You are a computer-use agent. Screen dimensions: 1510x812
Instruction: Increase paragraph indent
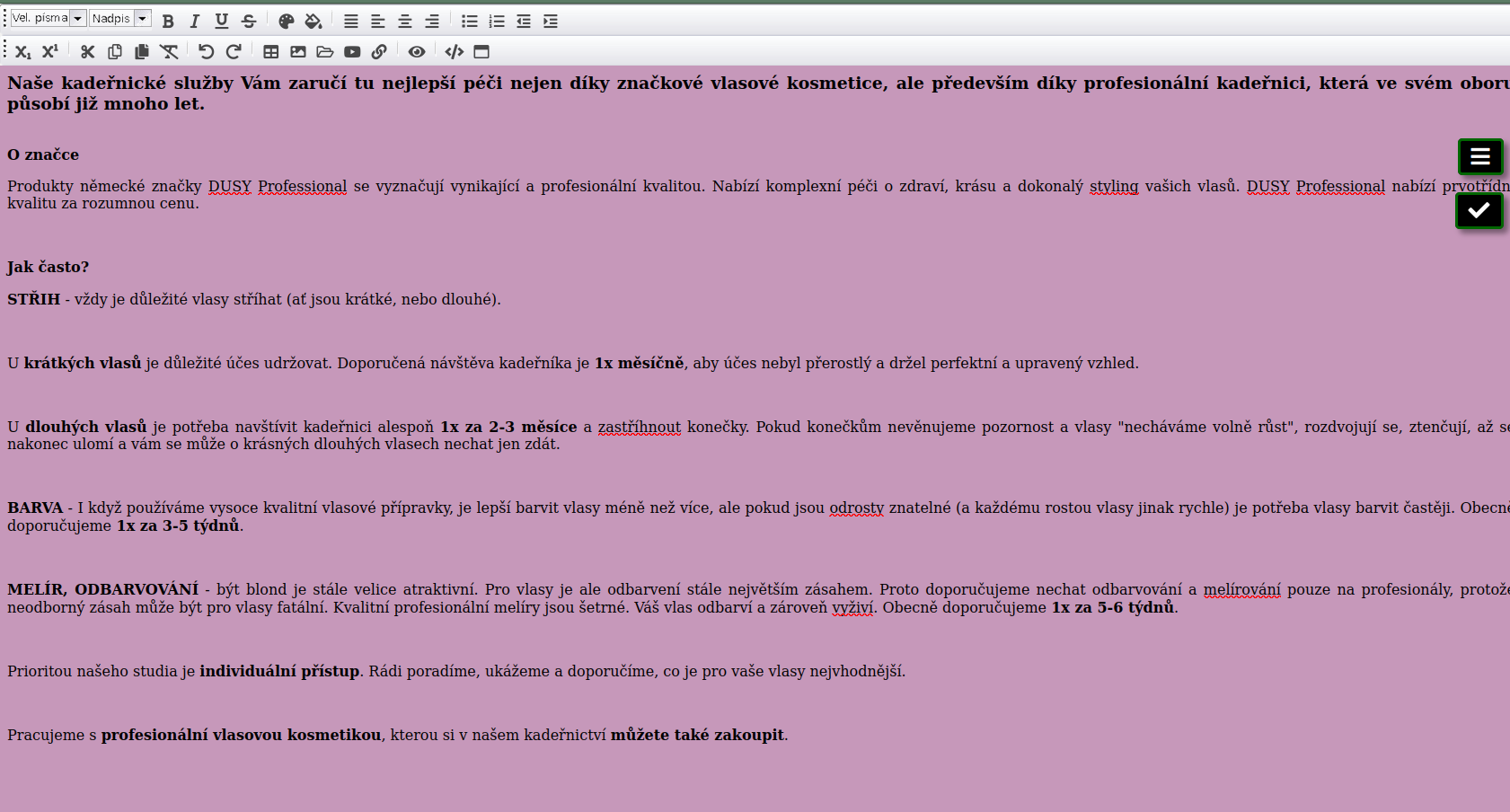pos(551,21)
